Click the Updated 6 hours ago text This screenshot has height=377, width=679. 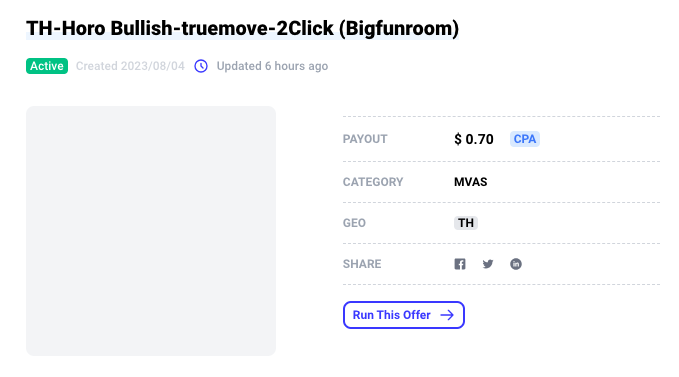coord(272,66)
